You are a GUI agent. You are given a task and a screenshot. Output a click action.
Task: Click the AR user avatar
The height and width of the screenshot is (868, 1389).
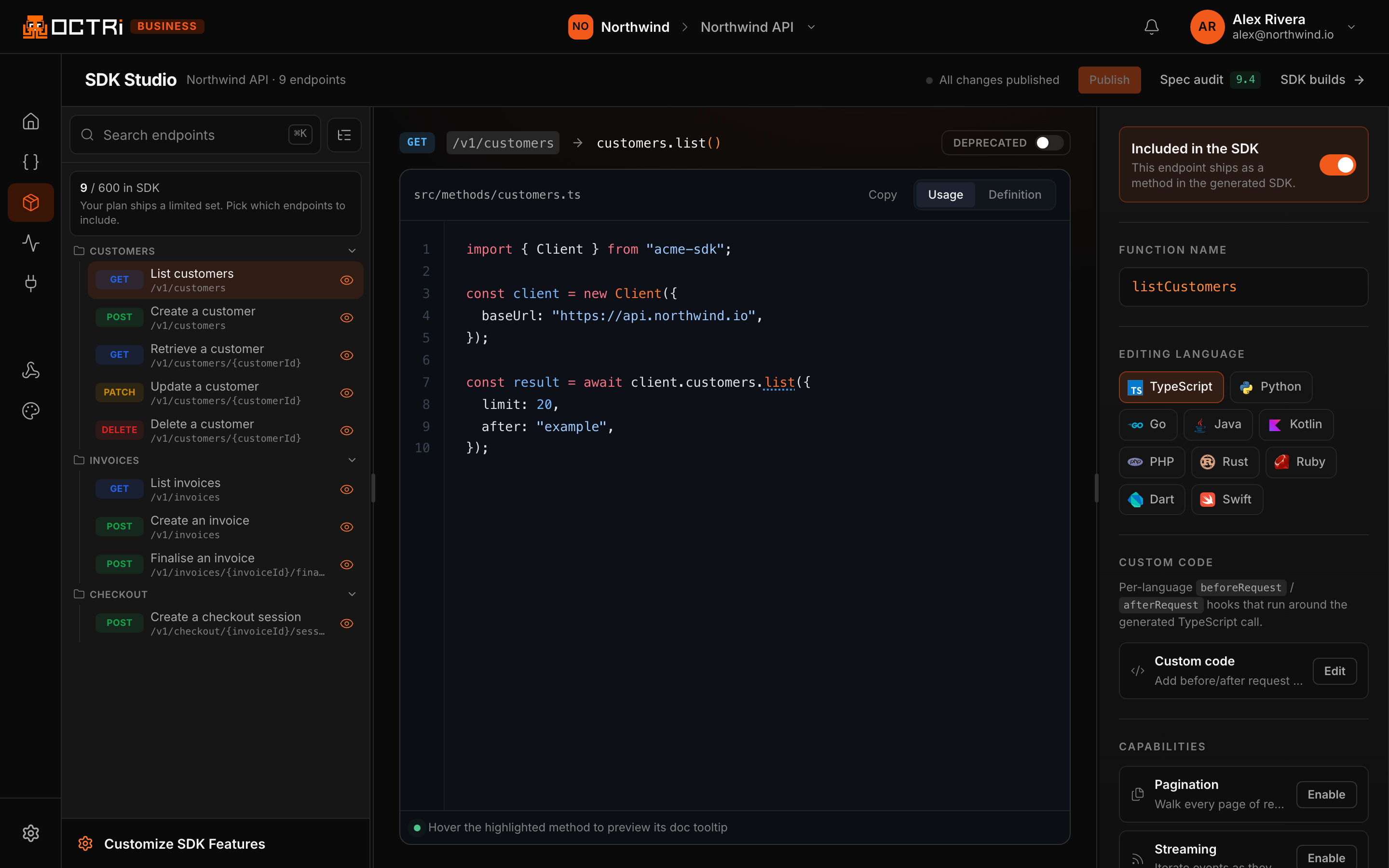coord(1207,27)
